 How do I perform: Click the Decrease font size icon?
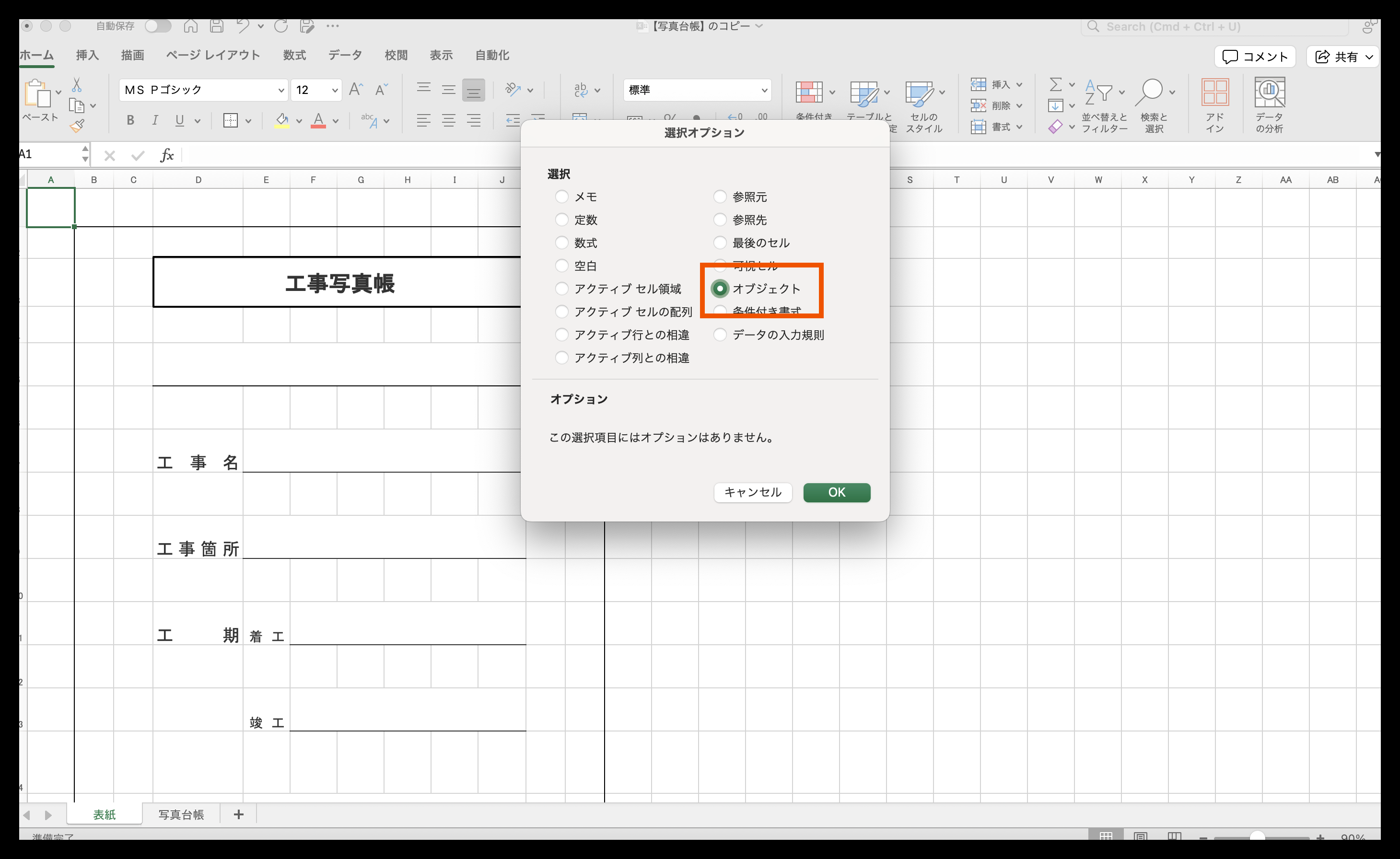coord(381,89)
